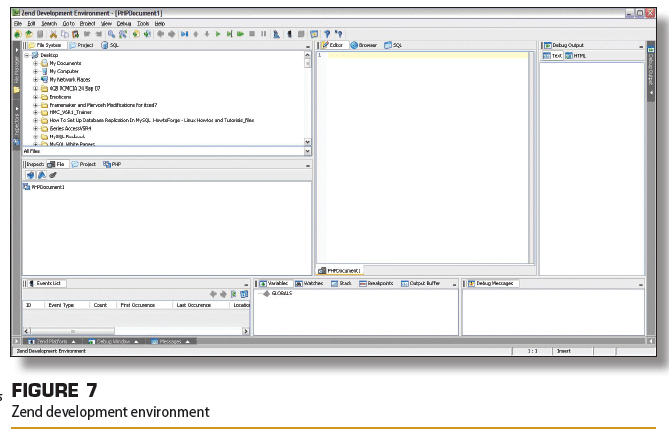
Task: Click the Cut scissors icon
Action: pyautogui.click(x=53, y=34)
